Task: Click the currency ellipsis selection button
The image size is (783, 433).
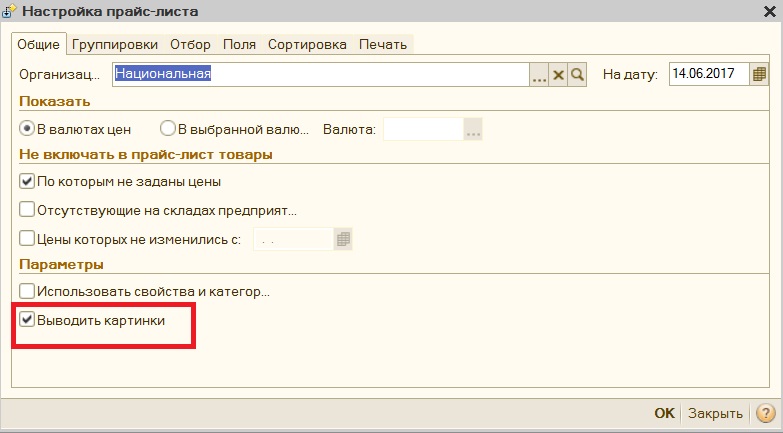Action: [473, 130]
